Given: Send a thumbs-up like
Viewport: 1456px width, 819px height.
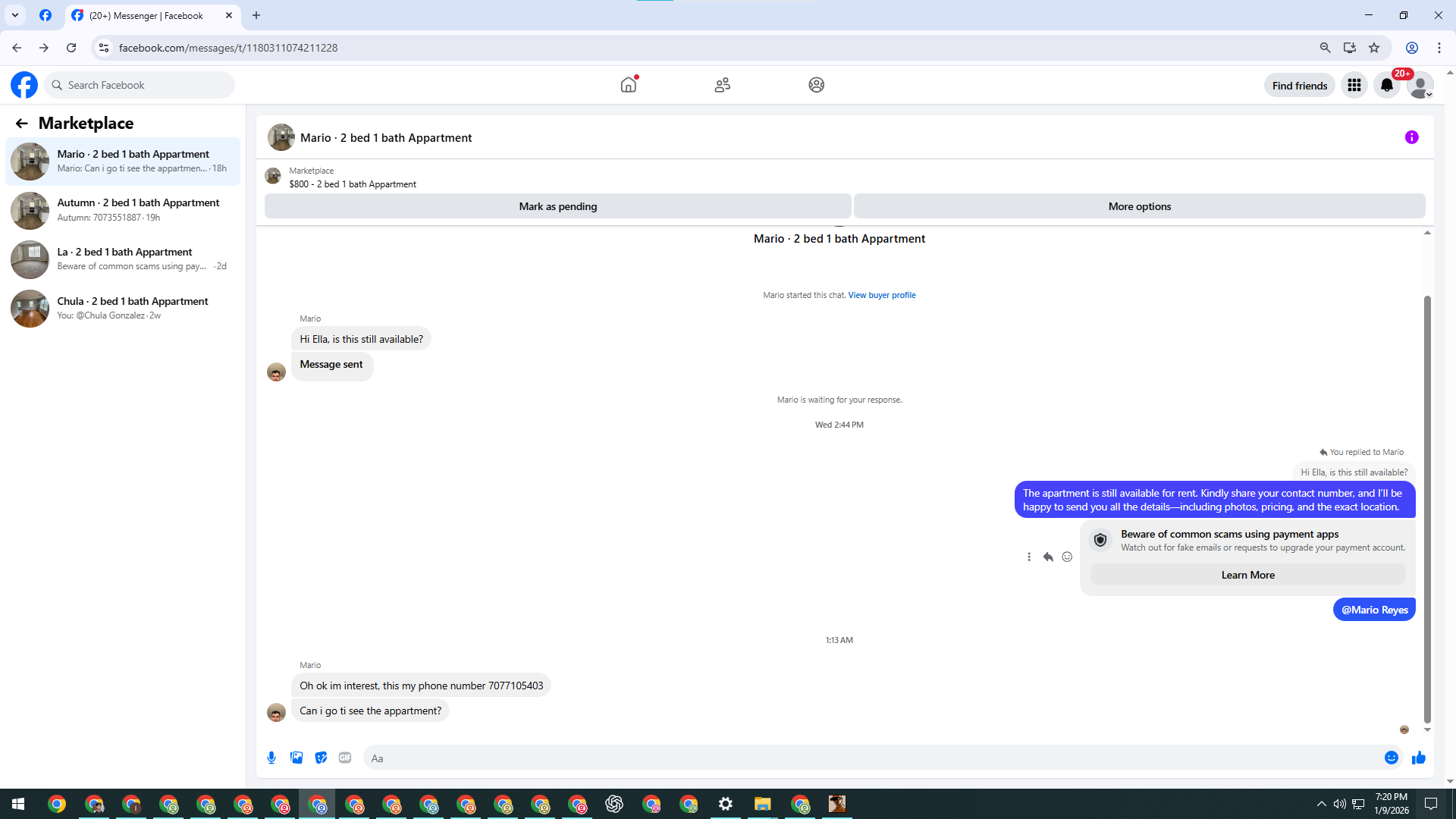Looking at the screenshot, I should click(1418, 758).
